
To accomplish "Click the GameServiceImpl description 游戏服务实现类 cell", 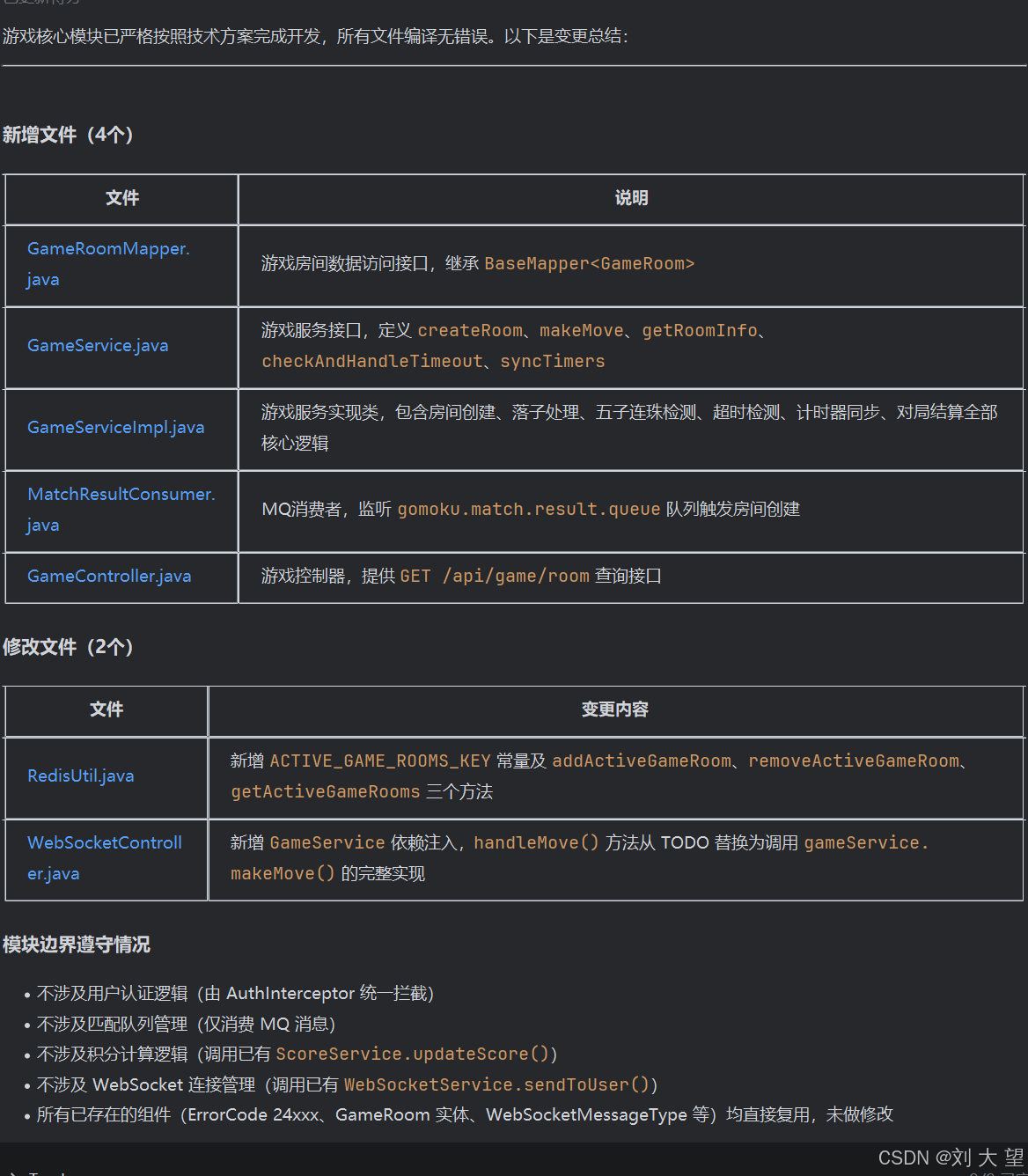I will pos(629,428).
